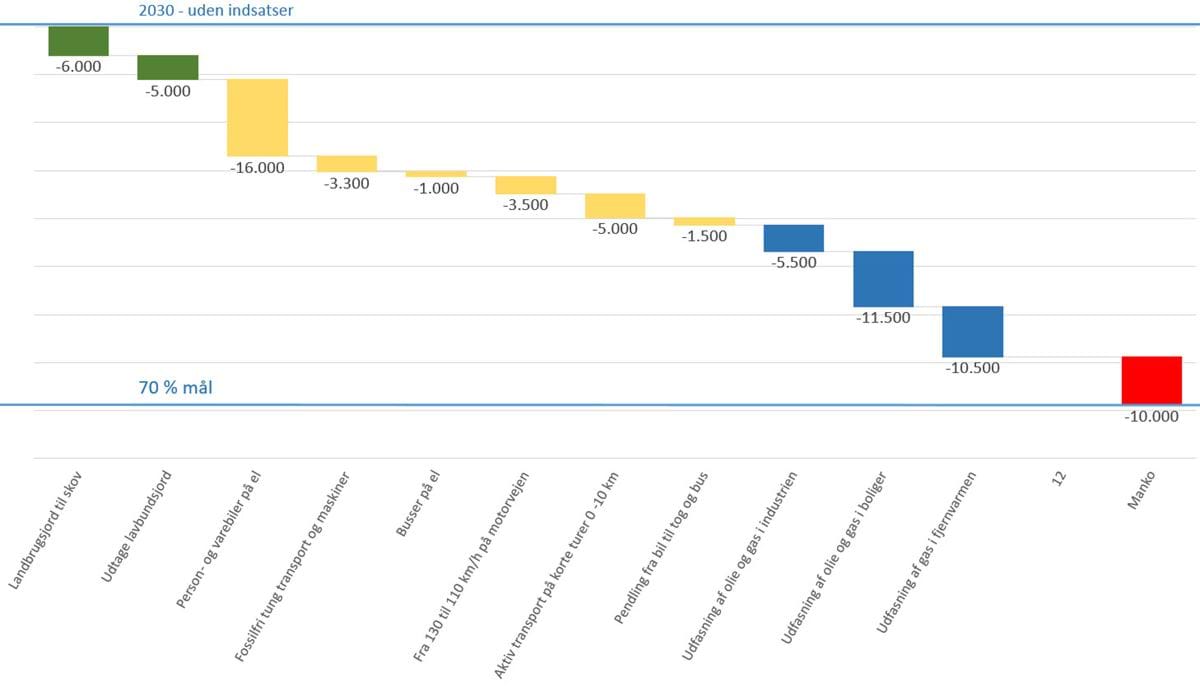Viewport: 1200px width, 690px height.
Task: Click the large yellow -16.000 bar
Action: pos(257,117)
